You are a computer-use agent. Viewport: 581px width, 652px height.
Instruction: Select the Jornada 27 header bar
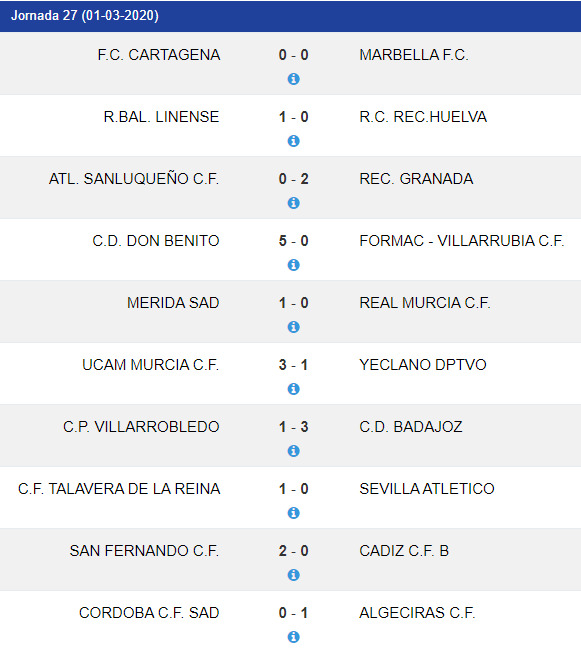290,16
